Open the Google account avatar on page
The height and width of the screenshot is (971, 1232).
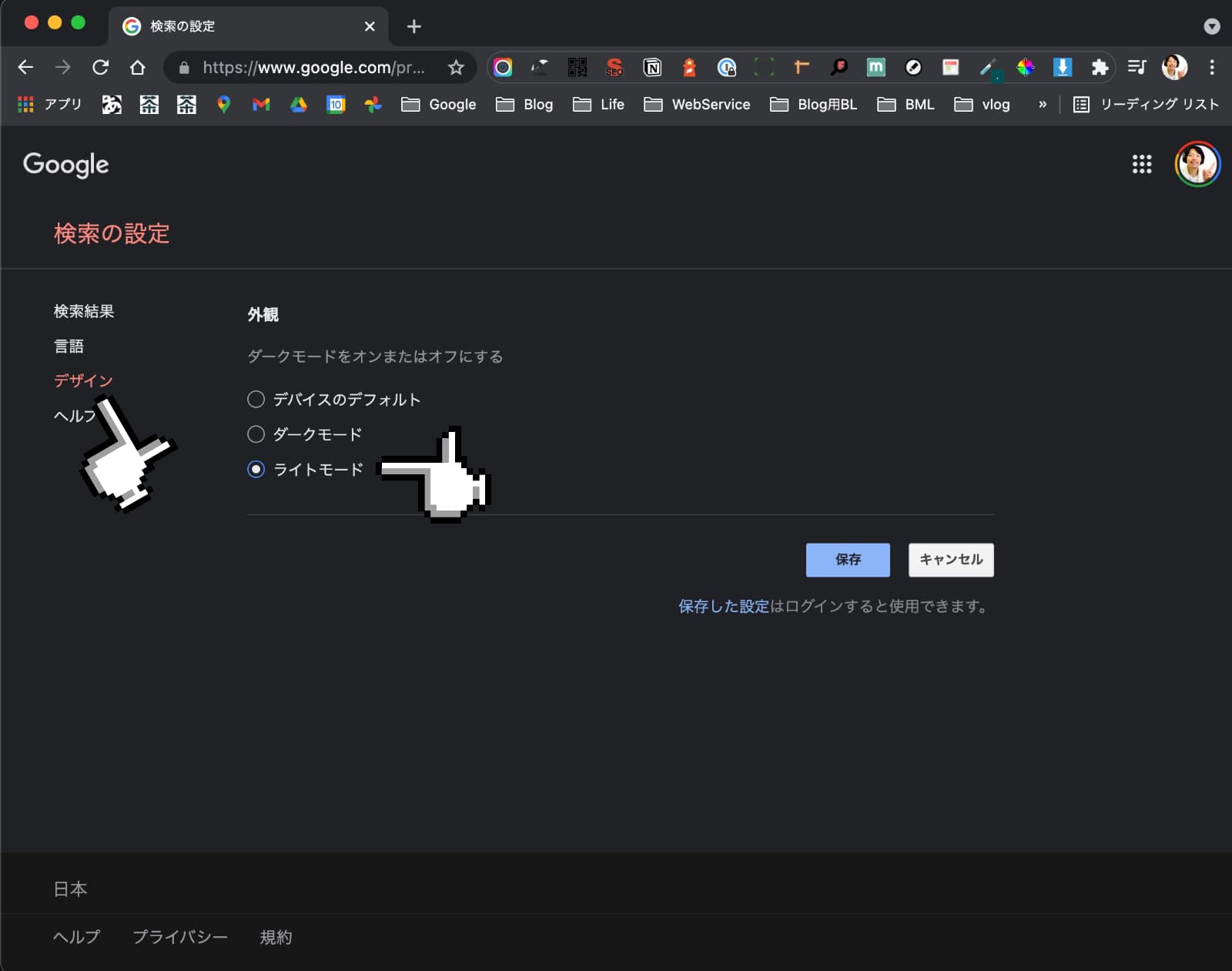coord(1197,164)
